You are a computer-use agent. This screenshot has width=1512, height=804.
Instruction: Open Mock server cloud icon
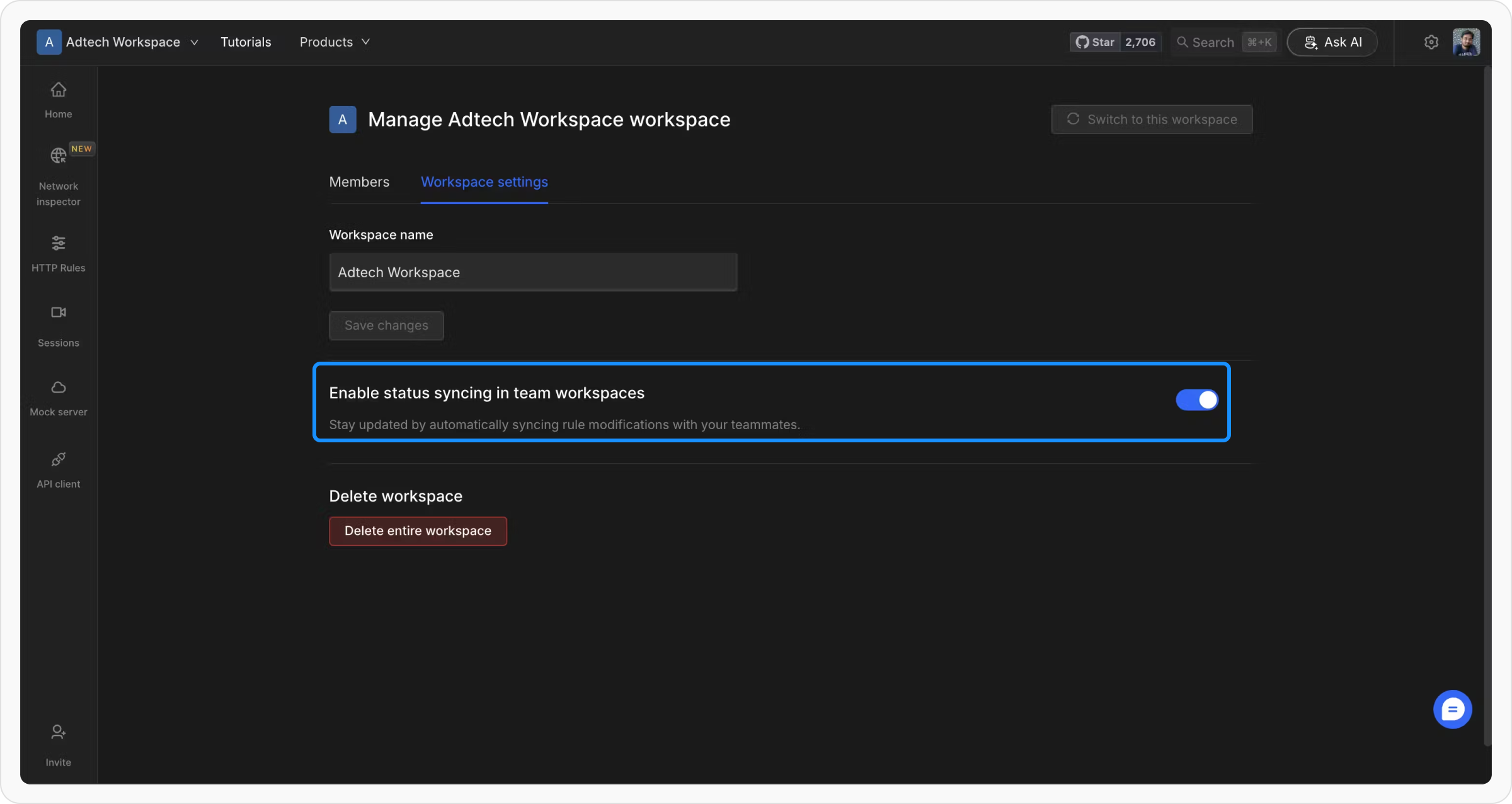pos(58,388)
